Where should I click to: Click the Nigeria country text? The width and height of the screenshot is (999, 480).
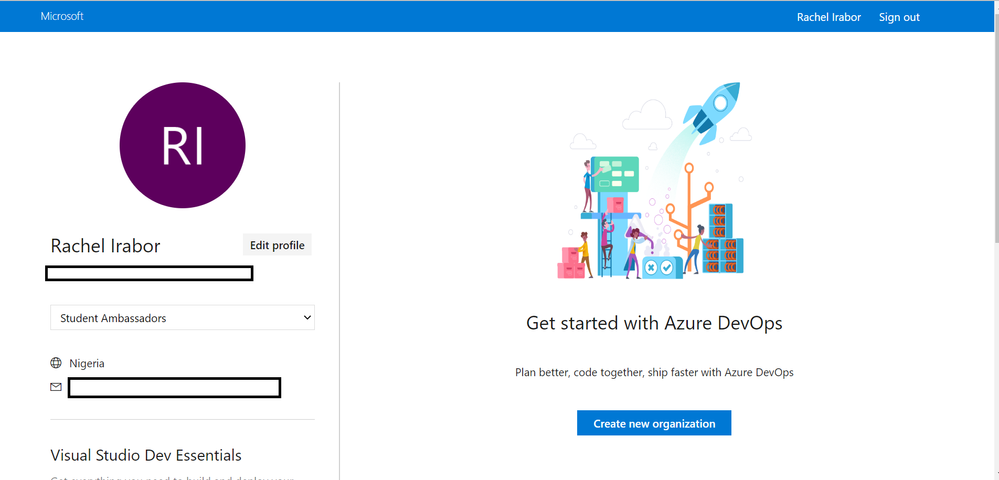point(87,363)
